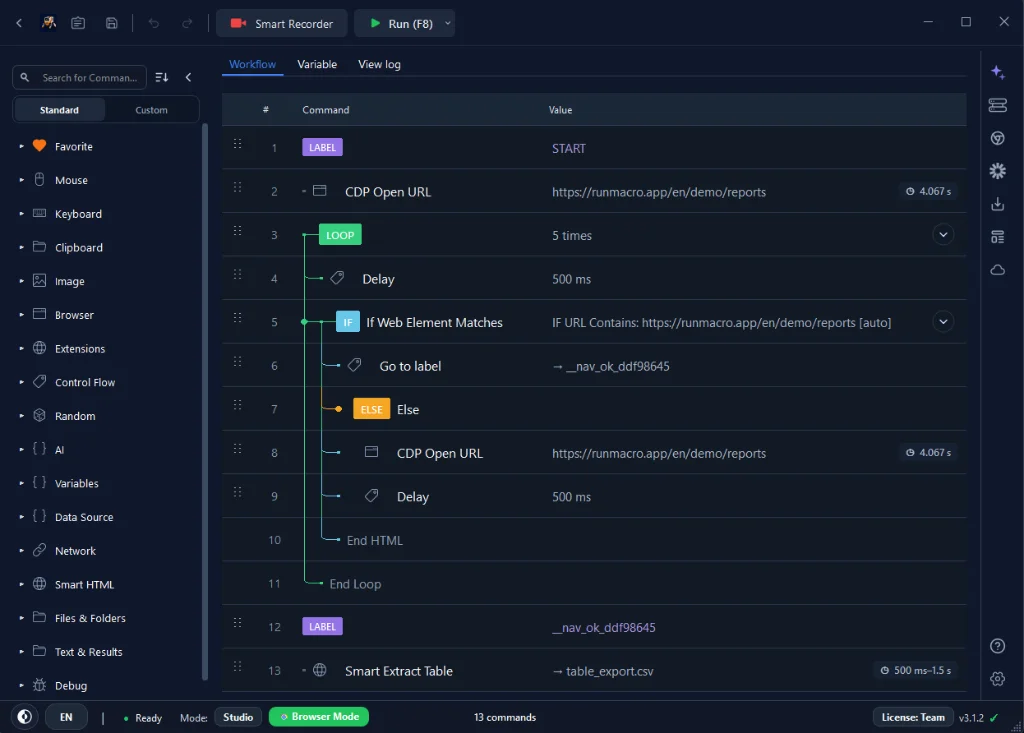Toggle Browser Mode in the status bar
Image resolution: width=1024 pixels, height=733 pixels.
pos(319,717)
